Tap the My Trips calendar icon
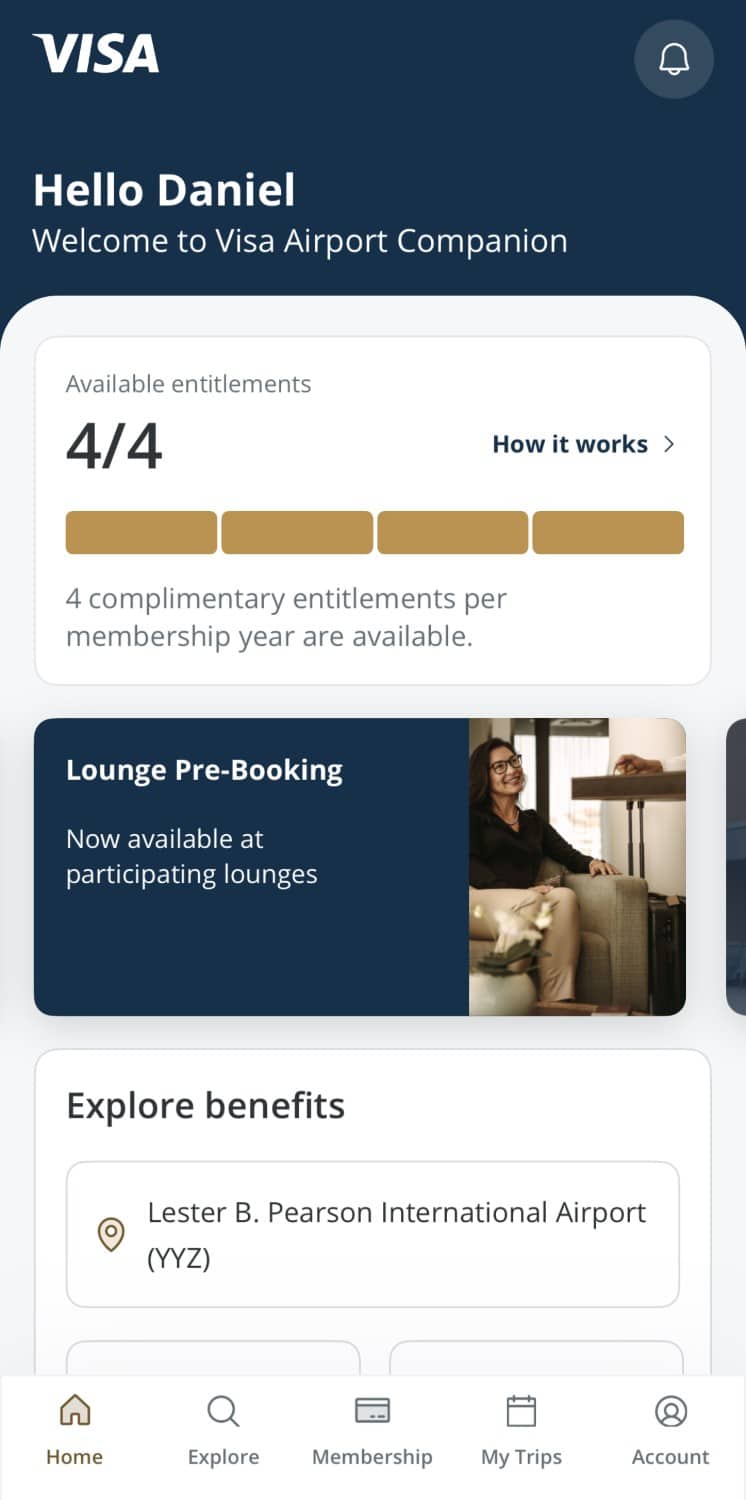The image size is (746, 1500). (521, 1411)
